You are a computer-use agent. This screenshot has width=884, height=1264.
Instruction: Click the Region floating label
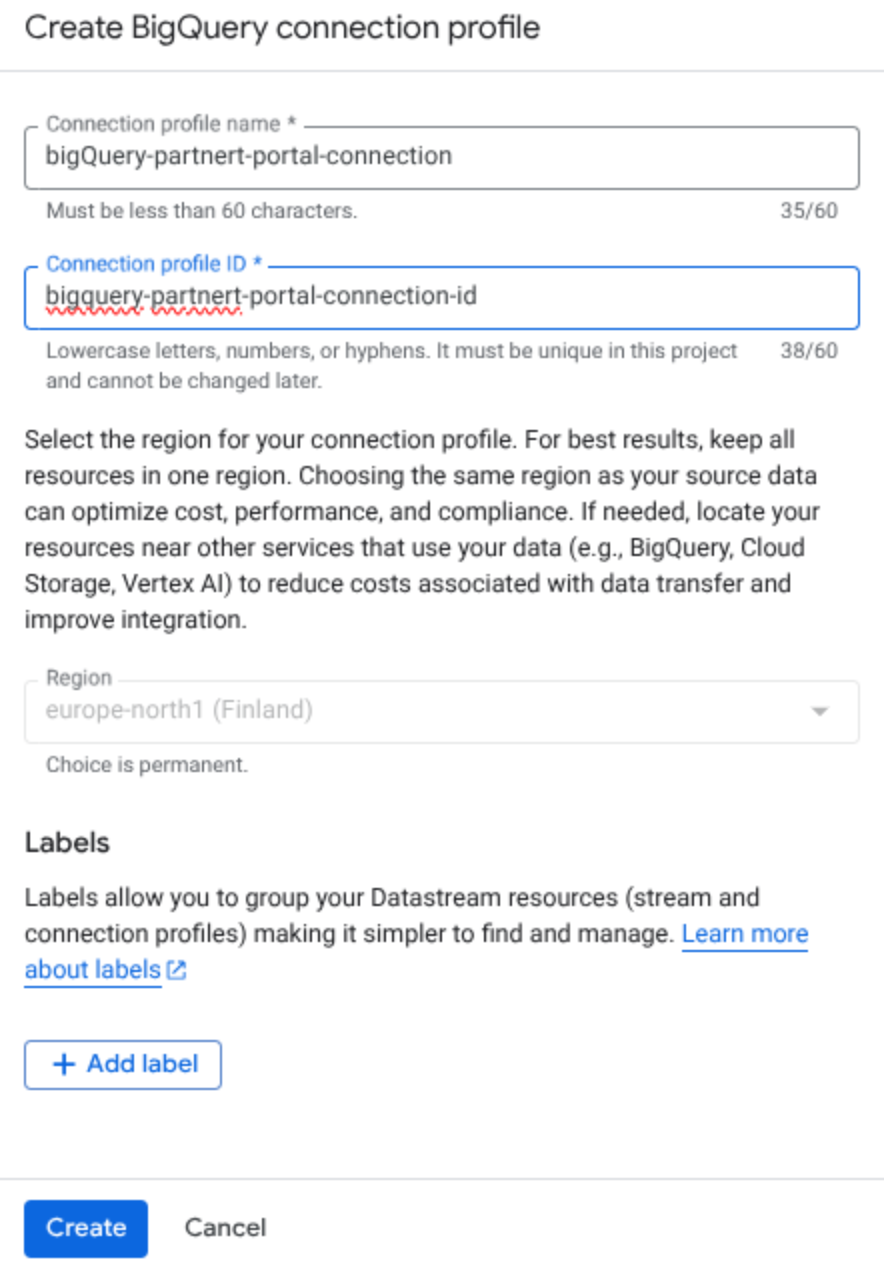pyautogui.click(x=79, y=678)
